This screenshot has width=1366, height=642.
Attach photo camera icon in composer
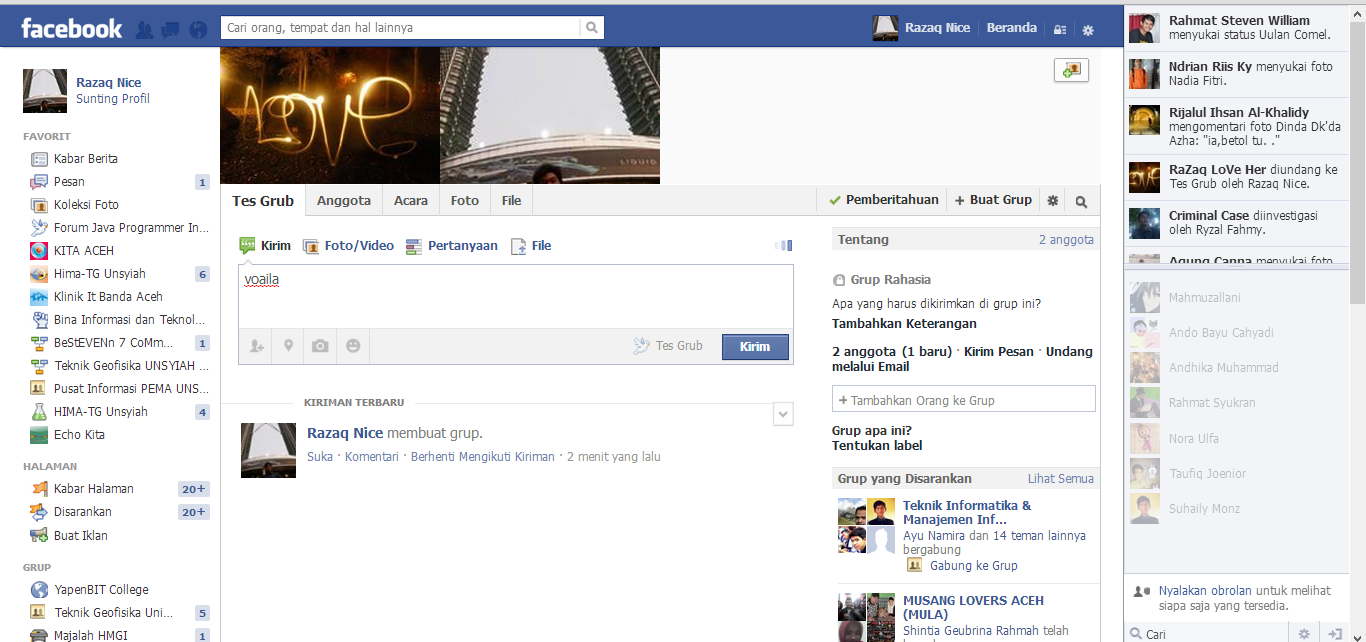[x=320, y=346]
